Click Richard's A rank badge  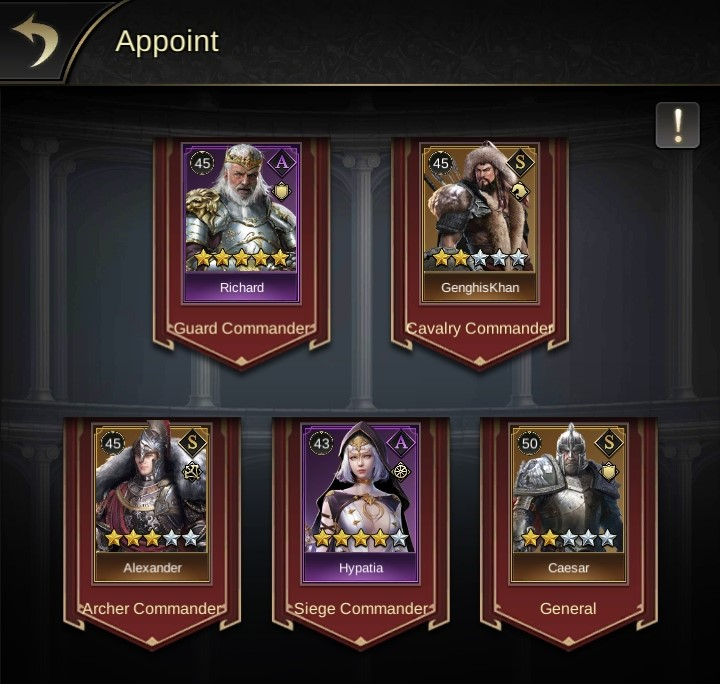282,163
